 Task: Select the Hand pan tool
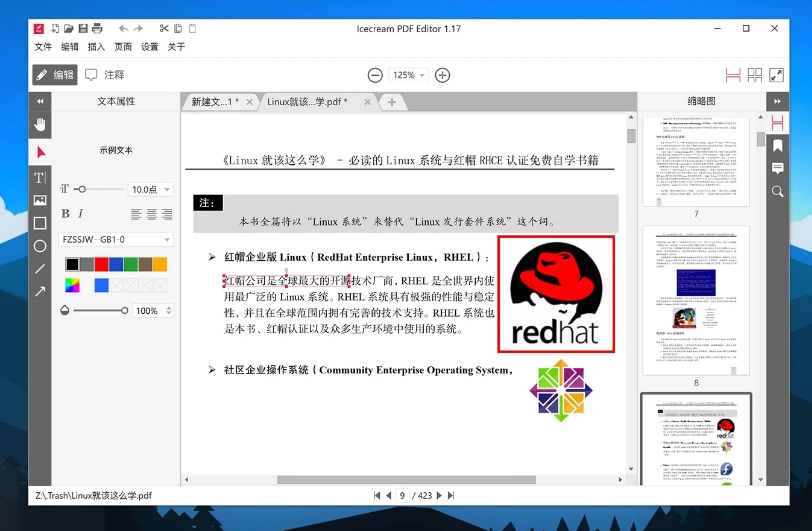(40, 124)
